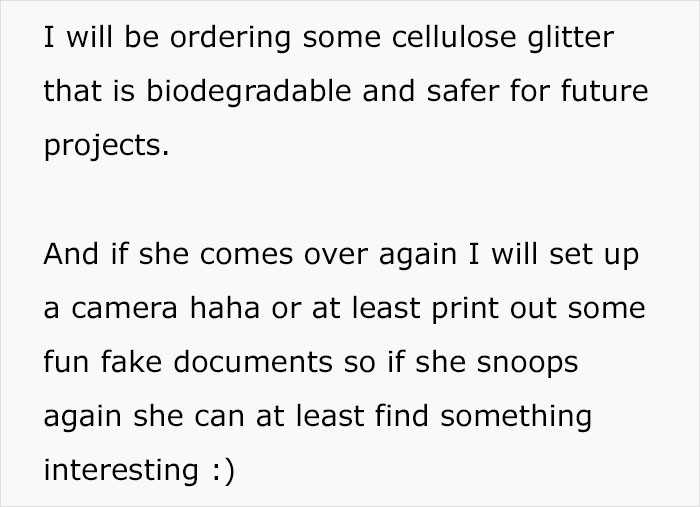Click the word "And" starting second paragraph
700x507 pixels.
pyautogui.click(x=71, y=254)
